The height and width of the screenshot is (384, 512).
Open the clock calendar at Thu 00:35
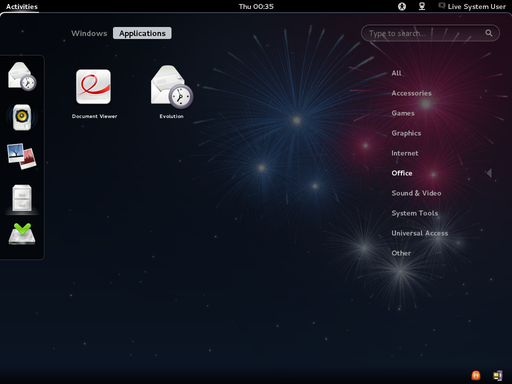pyautogui.click(x=256, y=6)
